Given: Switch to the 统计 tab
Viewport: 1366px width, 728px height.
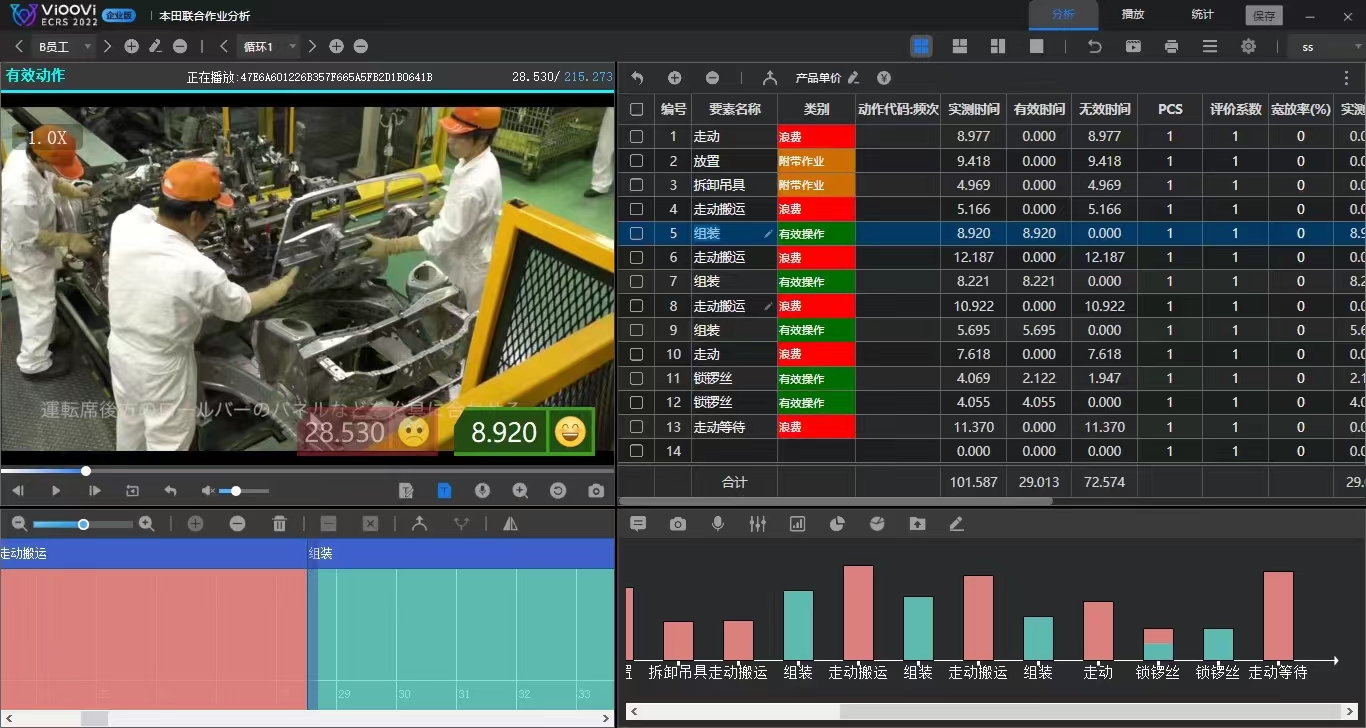Looking at the screenshot, I should tap(1202, 15).
